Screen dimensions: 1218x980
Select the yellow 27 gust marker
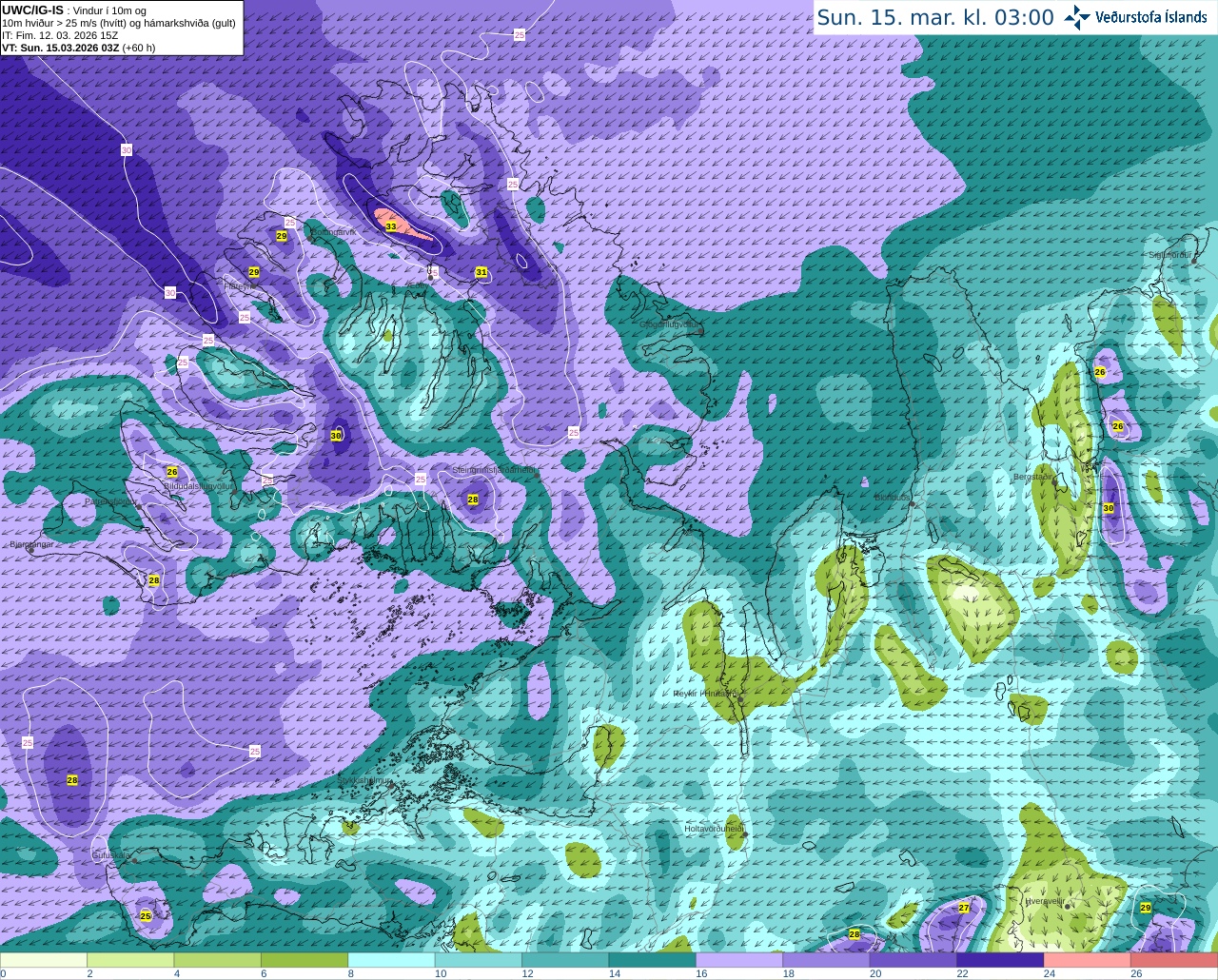click(x=964, y=908)
